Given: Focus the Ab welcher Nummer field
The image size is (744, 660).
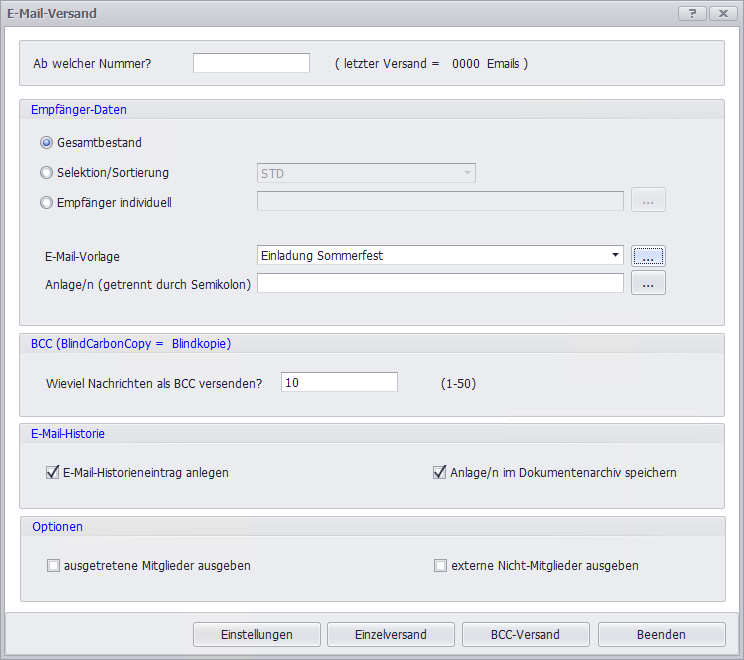Looking at the screenshot, I should (x=251, y=63).
